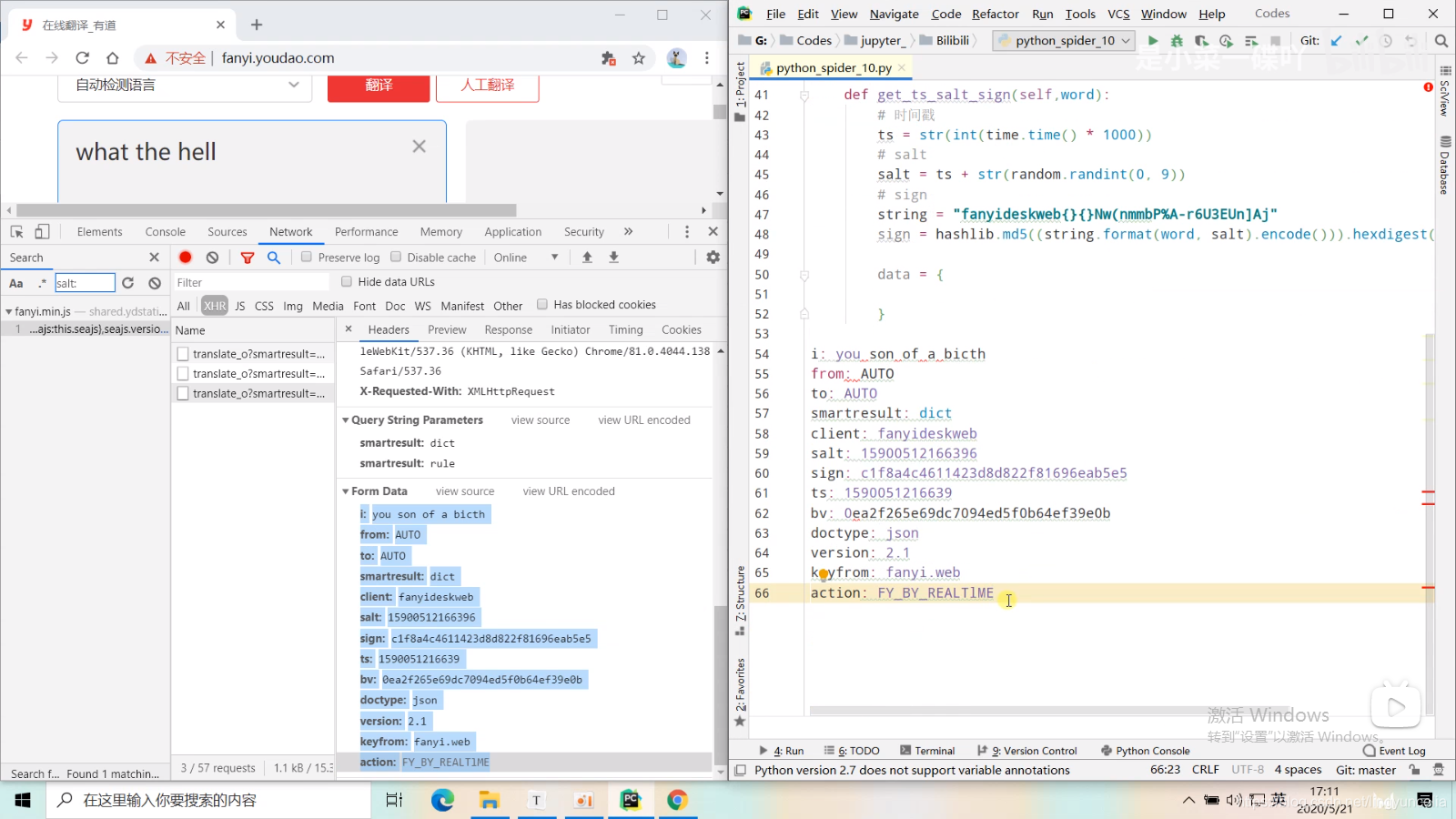
Task: Toggle regex search option
Action: coord(42,283)
